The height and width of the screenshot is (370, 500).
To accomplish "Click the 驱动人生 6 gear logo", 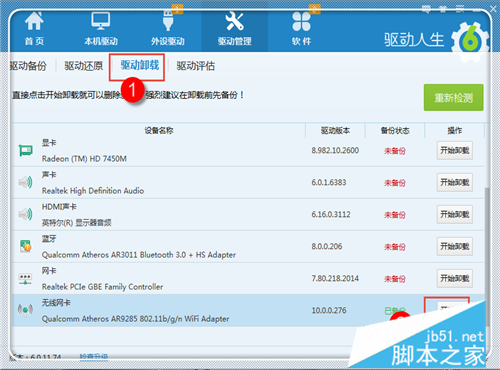I will coord(470,42).
